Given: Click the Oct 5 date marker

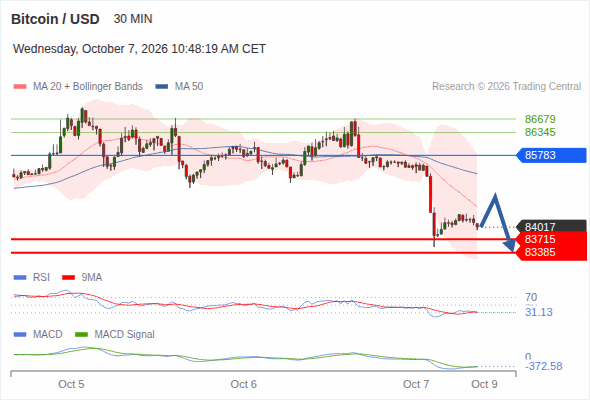Looking at the screenshot, I should click(x=71, y=384).
